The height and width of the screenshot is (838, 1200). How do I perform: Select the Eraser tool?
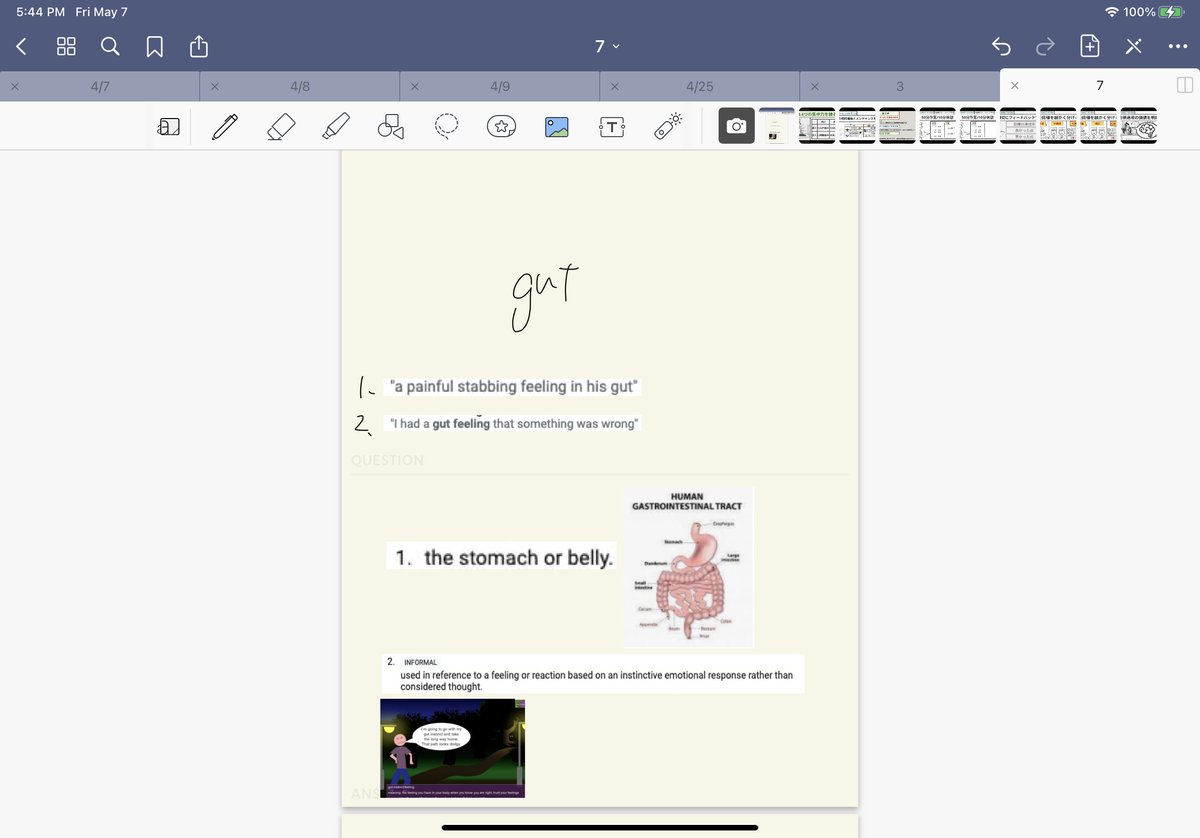[x=281, y=125]
